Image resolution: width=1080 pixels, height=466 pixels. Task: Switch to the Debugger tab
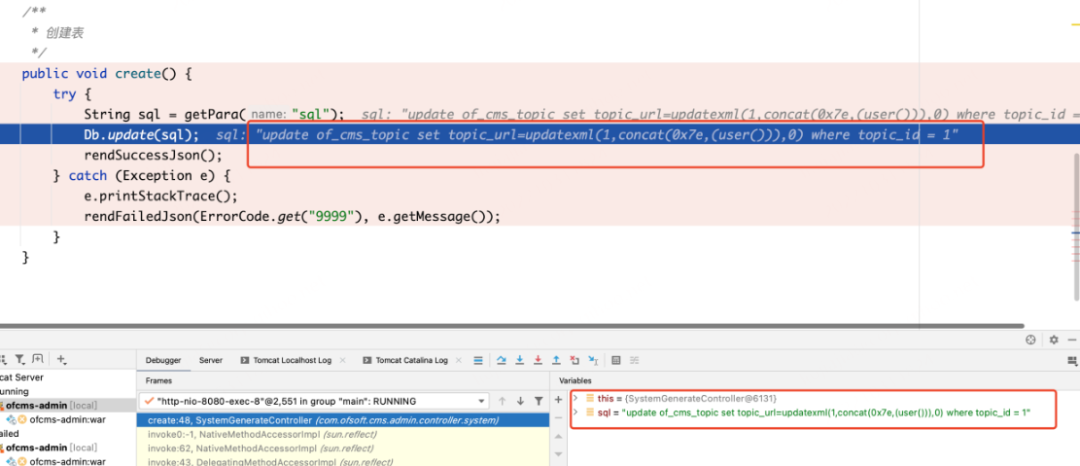point(163,360)
